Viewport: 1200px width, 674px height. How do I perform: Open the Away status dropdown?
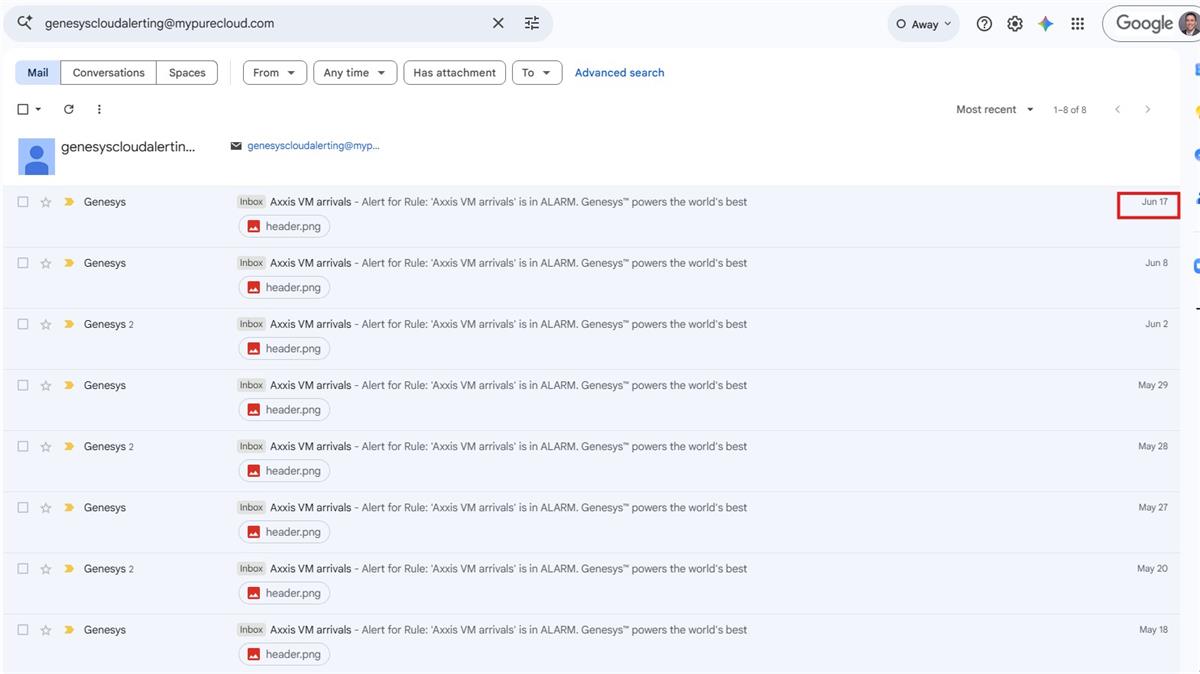[923, 24]
